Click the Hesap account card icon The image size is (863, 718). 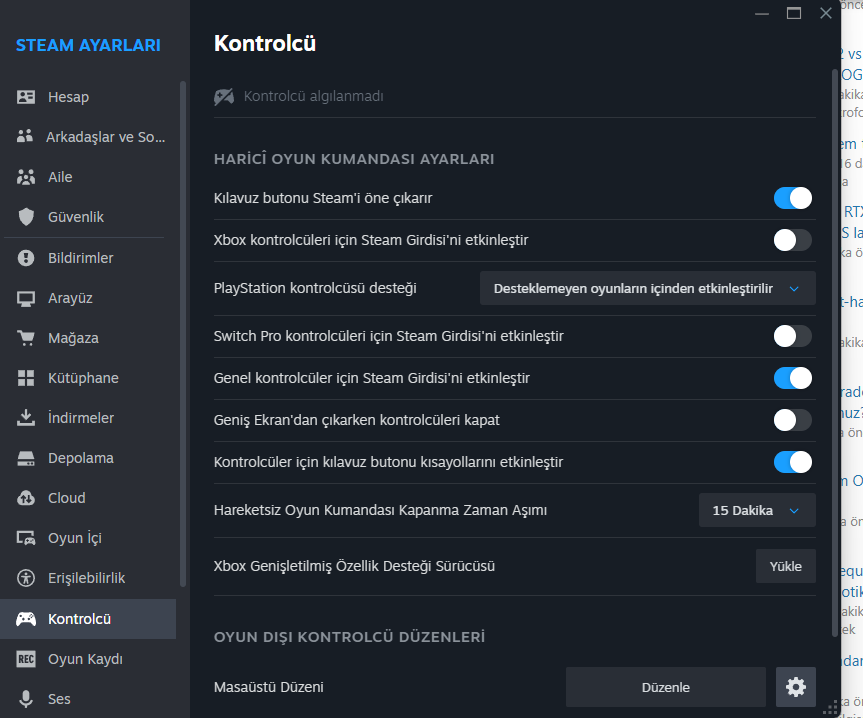pyautogui.click(x=26, y=97)
